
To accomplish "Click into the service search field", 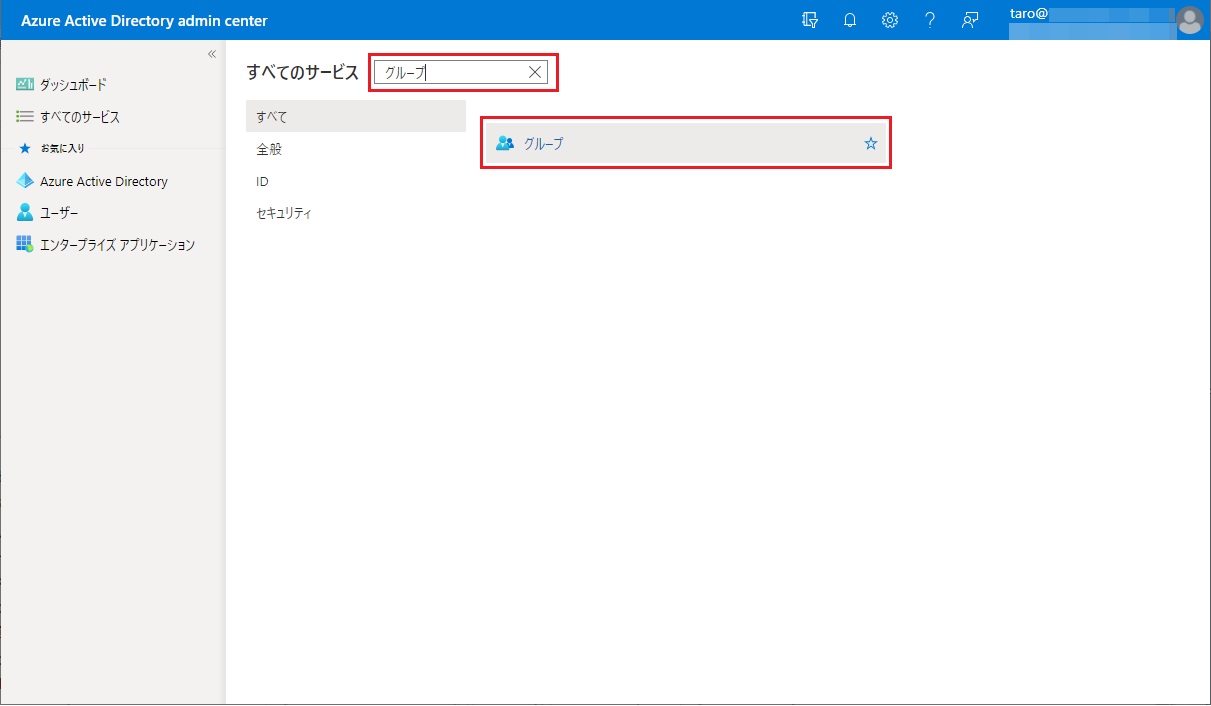I will click(x=450, y=72).
